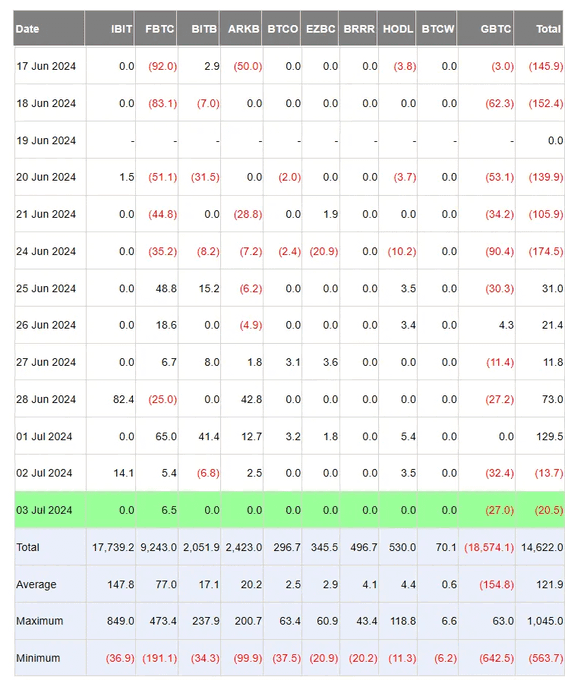Click the 19 Jun 2024 date cell
Image resolution: width=565 pixels, height=680 pixels.
pyautogui.click(x=46, y=141)
